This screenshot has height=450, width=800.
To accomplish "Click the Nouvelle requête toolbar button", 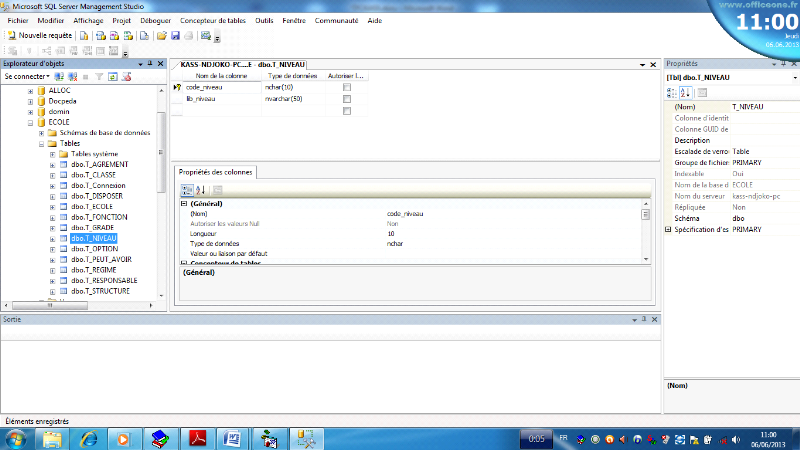I will click(39, 35).
